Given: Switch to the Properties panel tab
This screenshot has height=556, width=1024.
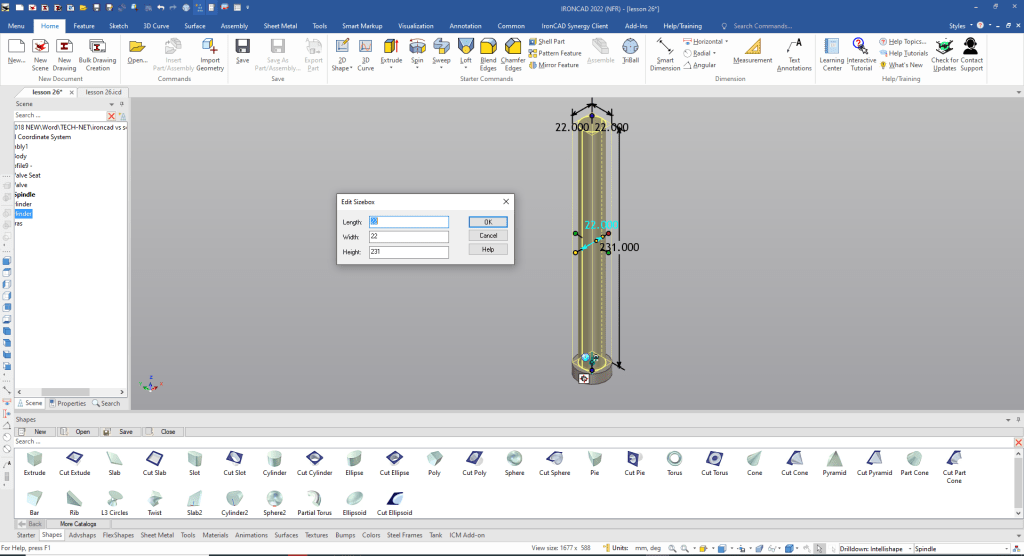Looking at the screenshot, I should 68,403.
